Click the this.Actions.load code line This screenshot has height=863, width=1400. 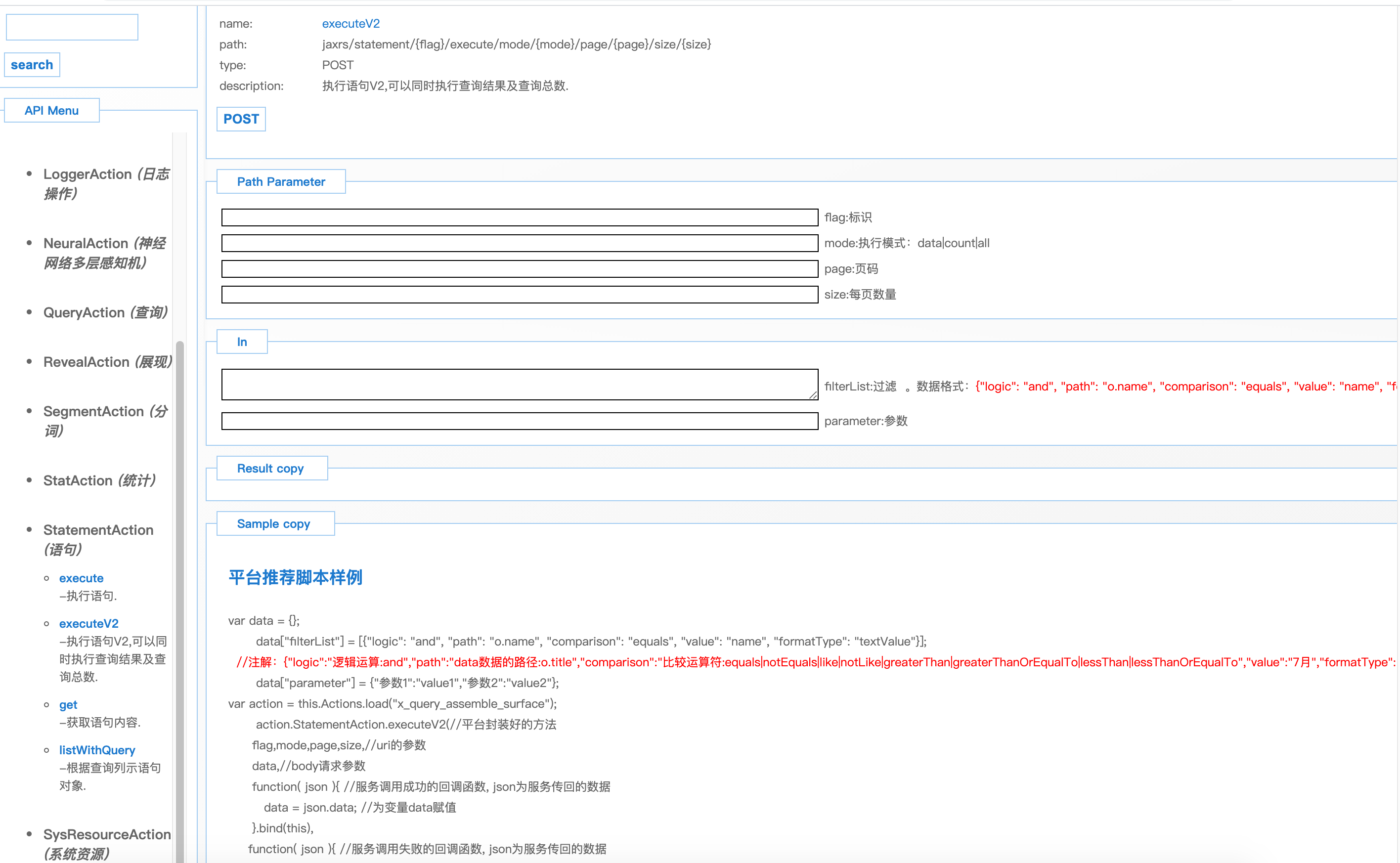pyautogui.click(x=393, y=704)
